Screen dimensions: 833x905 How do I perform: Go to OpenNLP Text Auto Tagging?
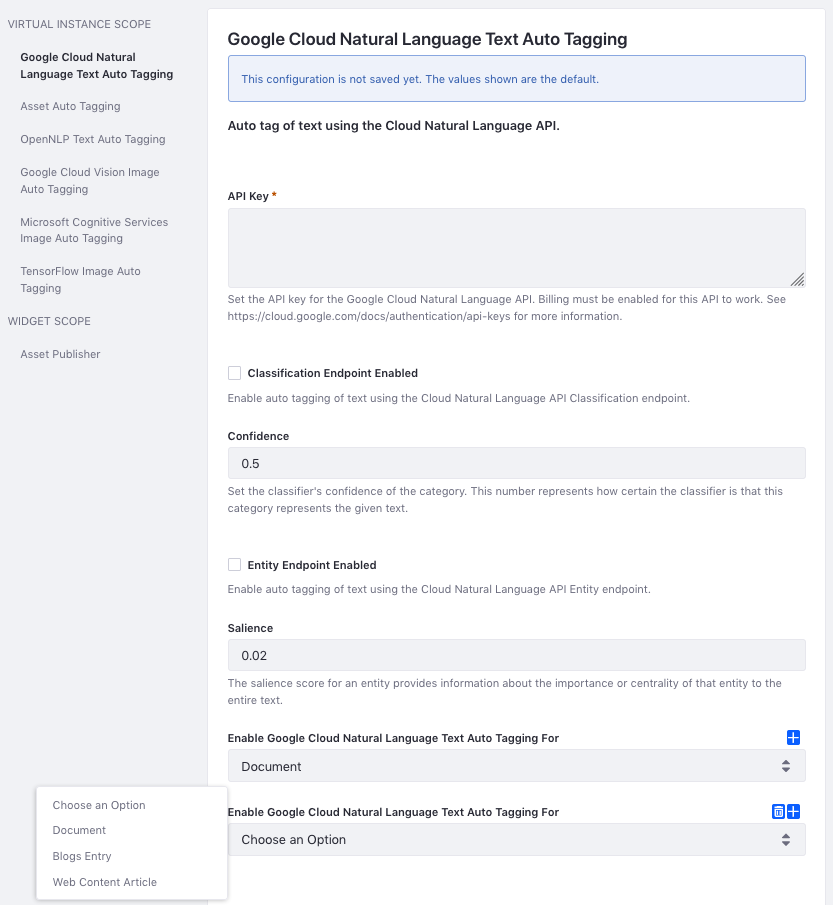pyautogui.click(x=93, y=139)
